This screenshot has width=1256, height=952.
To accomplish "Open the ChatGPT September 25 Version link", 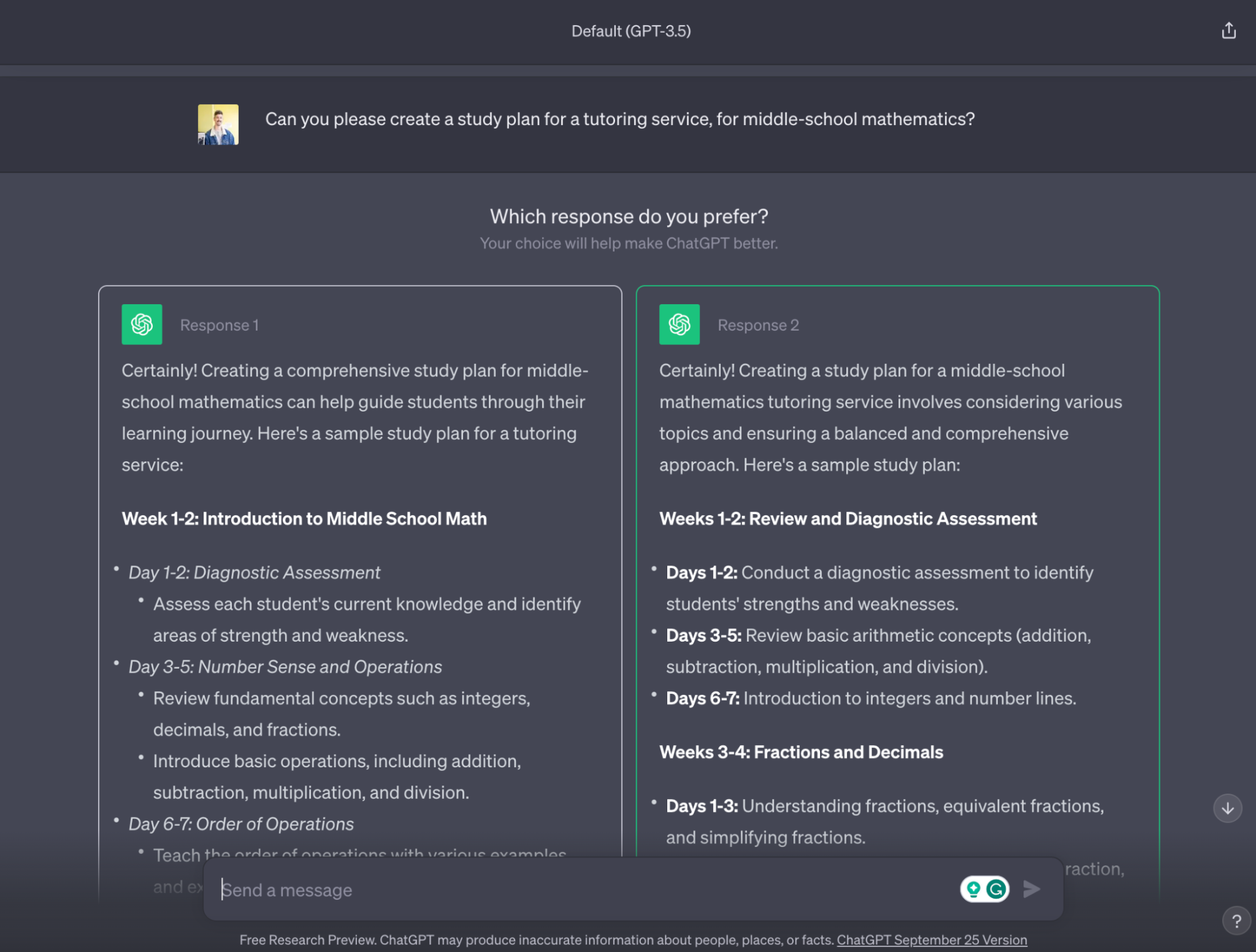I will 932,939.
